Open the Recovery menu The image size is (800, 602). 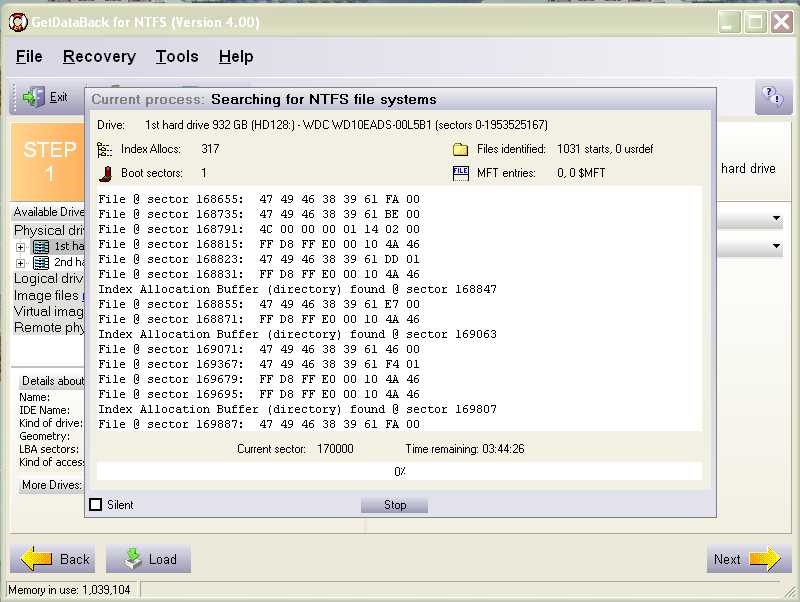(x=99, y=57)
